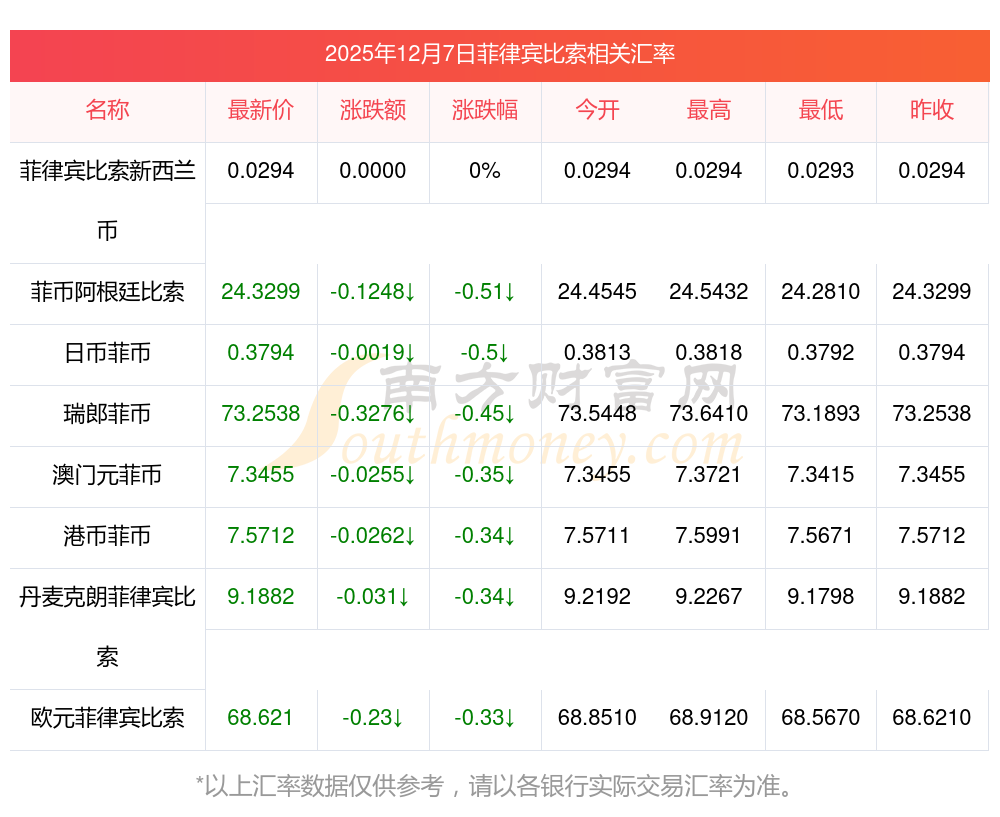Click the change value -0.23↓
Viewport: 1000px width, 817px height.
372,718
